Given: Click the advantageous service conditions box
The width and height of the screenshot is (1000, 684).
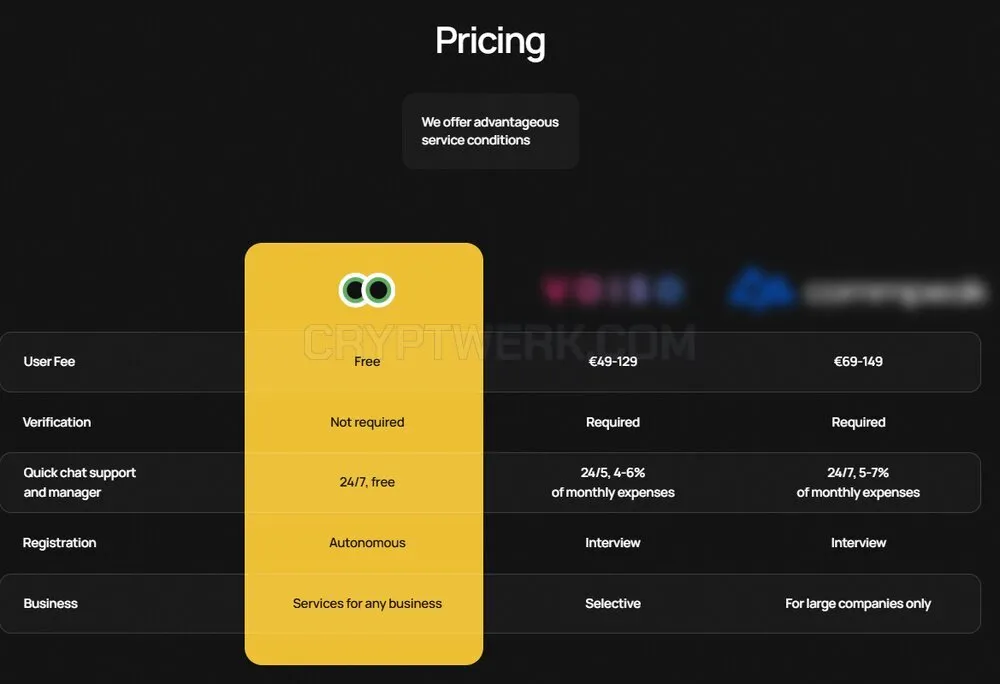Looking at the screenshot, I should (490, 131).
